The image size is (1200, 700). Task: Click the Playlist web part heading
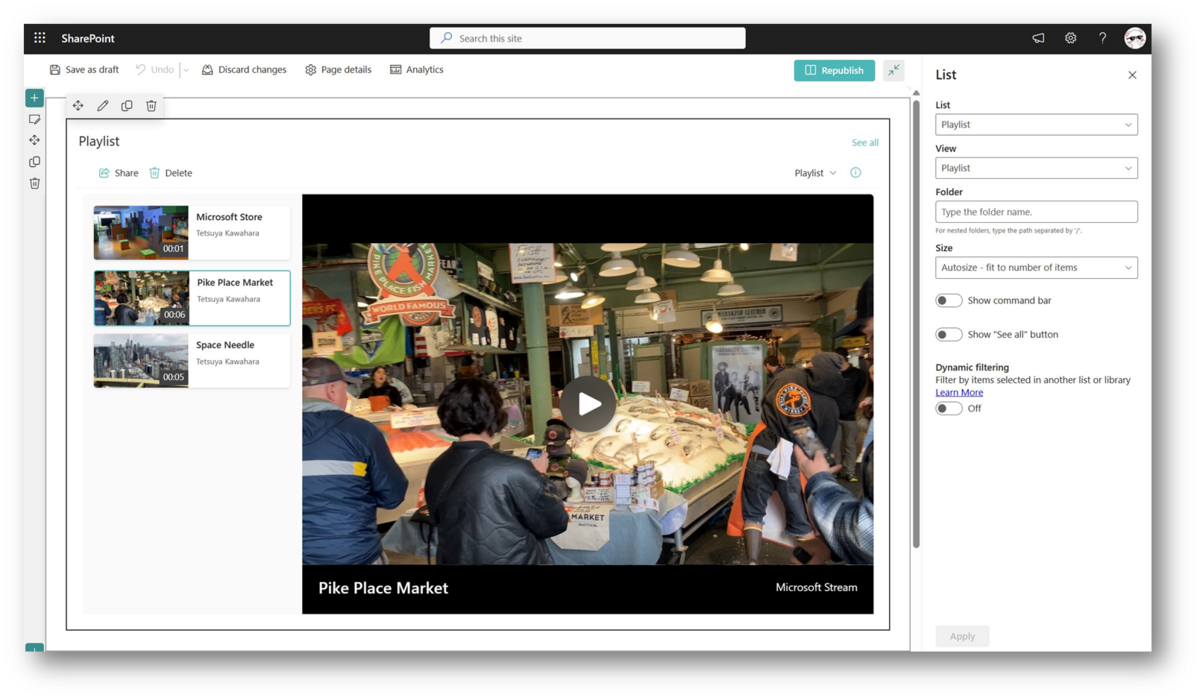99,142
